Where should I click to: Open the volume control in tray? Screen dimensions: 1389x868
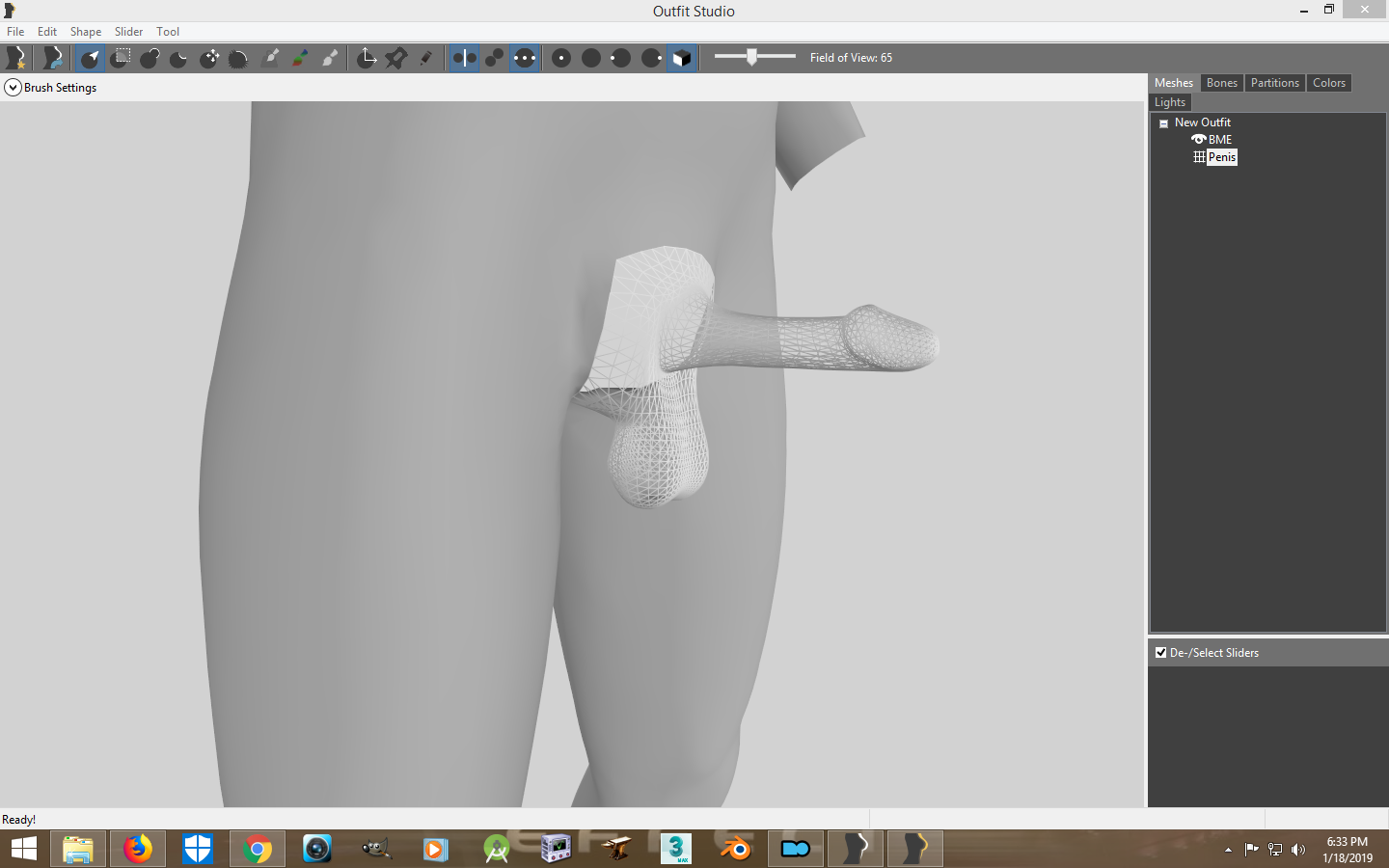tap(1298, 850)
